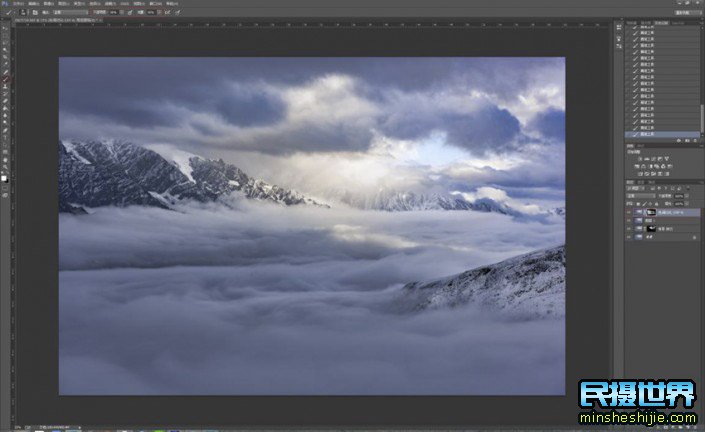
Task: Select the Eyedropper tool
Action: [6, 63]
